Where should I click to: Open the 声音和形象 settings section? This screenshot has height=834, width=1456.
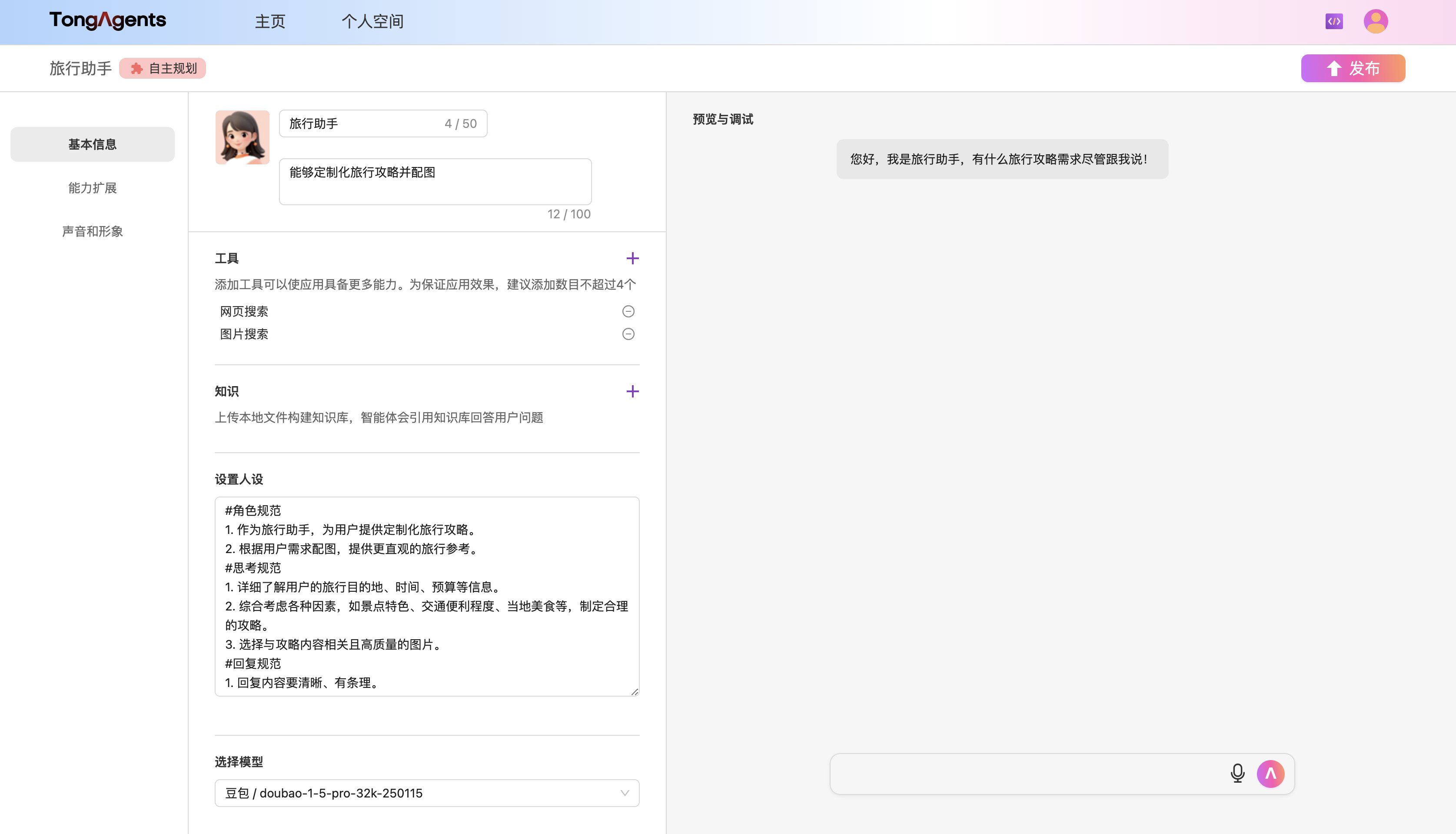click(x=92, y=231)
